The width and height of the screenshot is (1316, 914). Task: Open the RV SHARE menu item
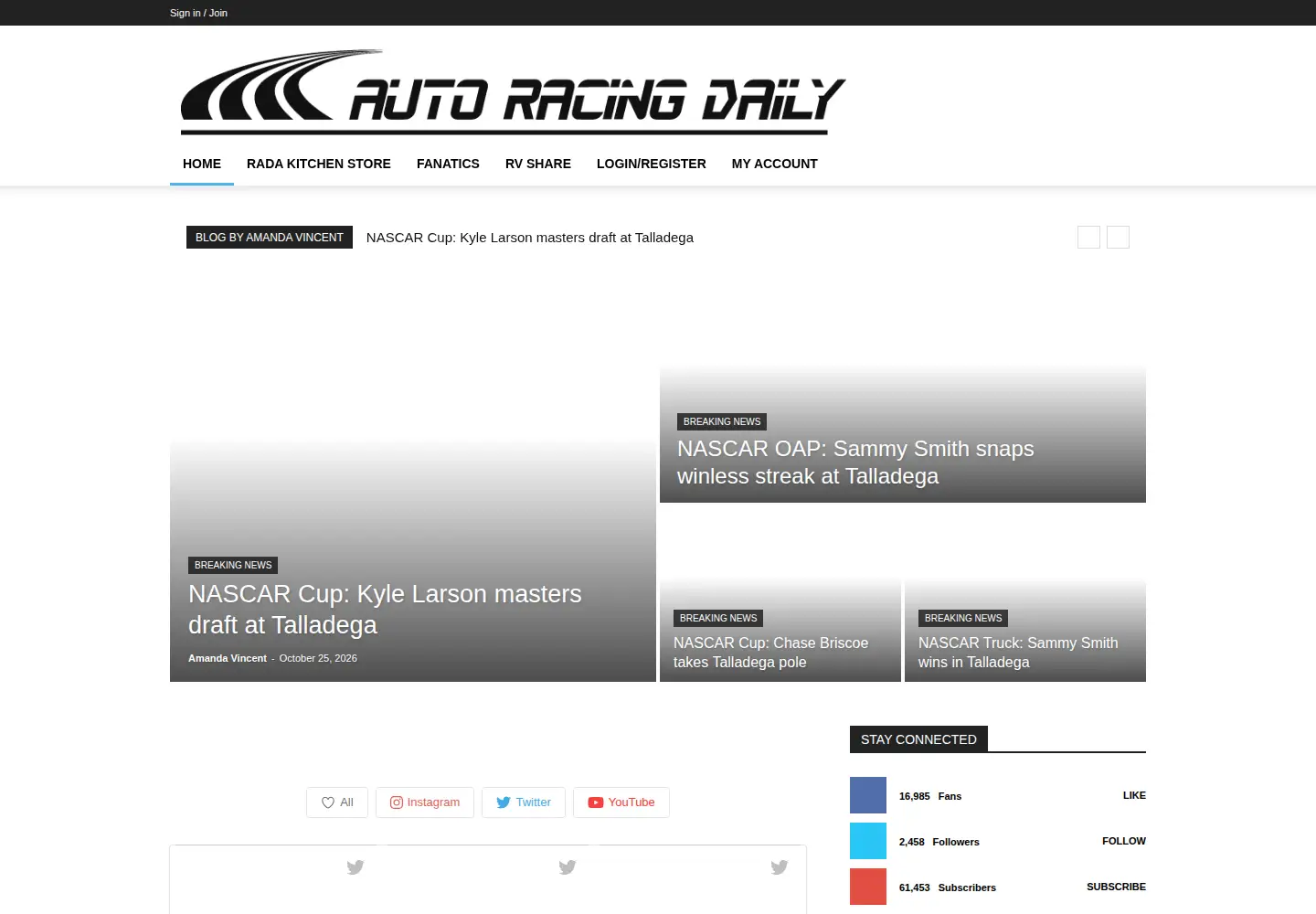[538, 164]
